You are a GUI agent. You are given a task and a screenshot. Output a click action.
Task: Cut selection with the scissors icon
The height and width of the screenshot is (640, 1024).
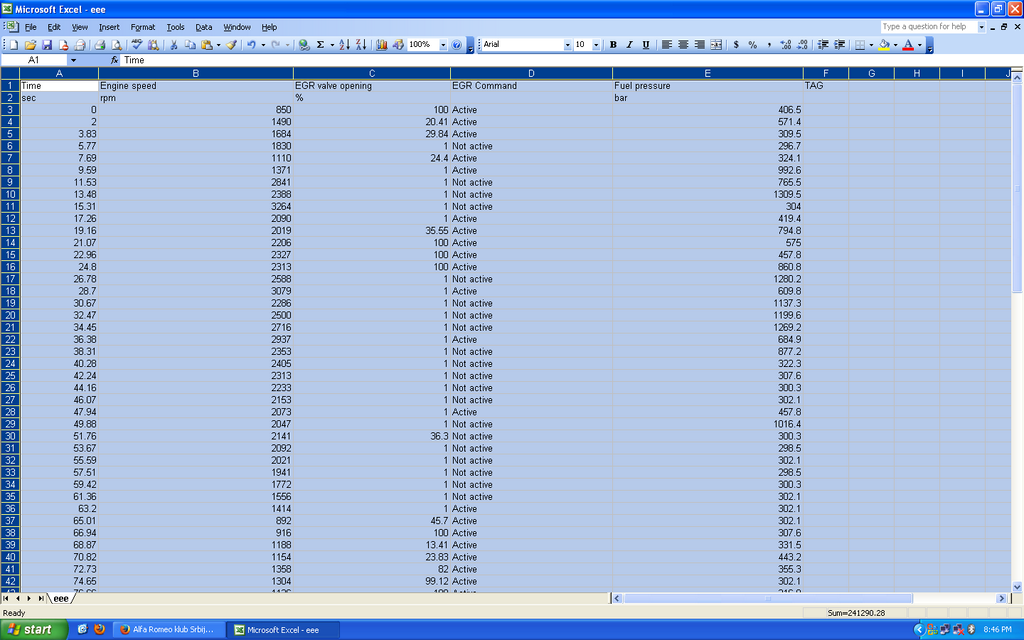pos(174,44)
